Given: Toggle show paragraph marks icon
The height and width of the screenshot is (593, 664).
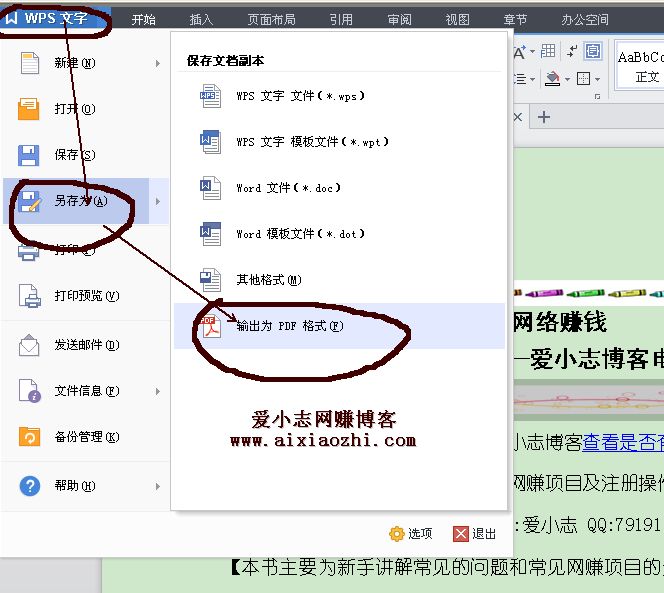Looking at the screenshot, I should (572, 52).
